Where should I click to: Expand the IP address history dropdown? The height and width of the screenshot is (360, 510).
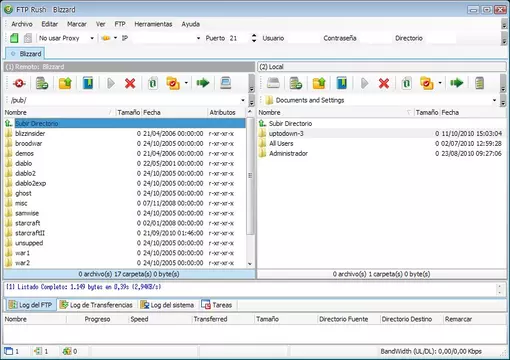click(x=198, y=38)
